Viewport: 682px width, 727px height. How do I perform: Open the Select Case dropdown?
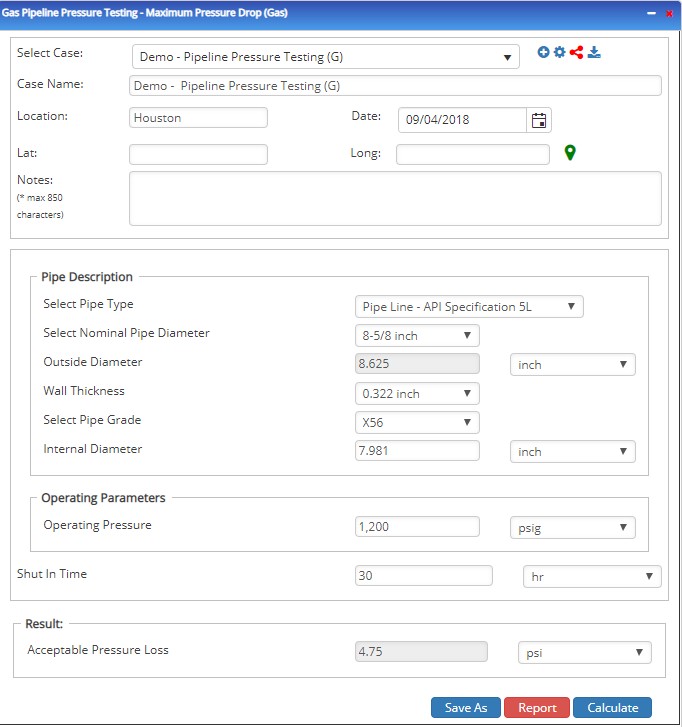tap(325, 57)
